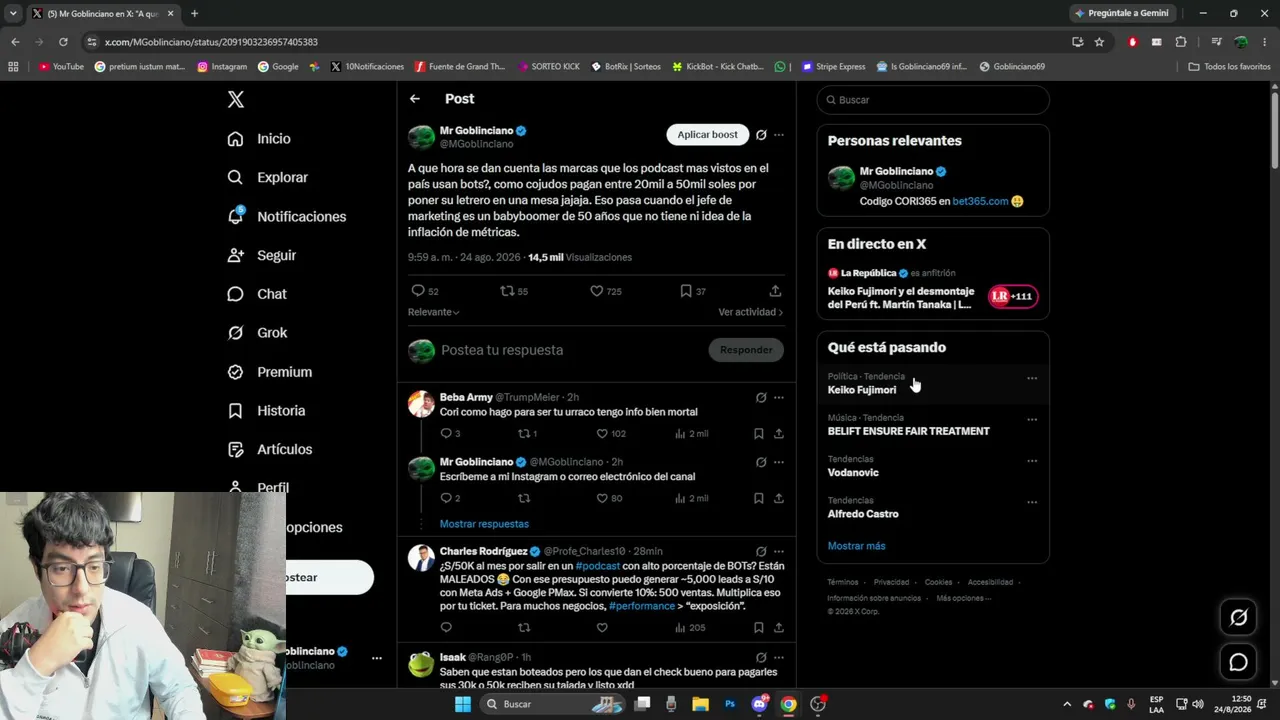Open Grok icon on Charles Rodríguez's reply
Viewport: 1280px width, 720px height.
click(761, 551)
